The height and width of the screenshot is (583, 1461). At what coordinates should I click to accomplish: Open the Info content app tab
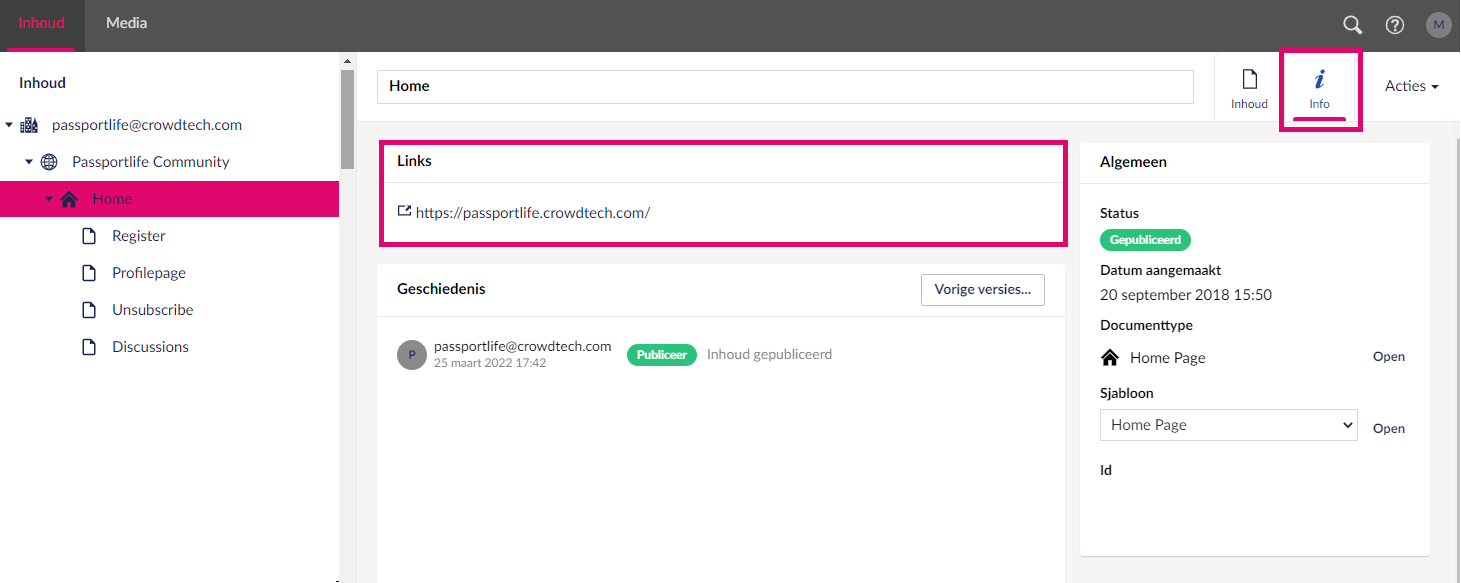tap(1320, 88)
